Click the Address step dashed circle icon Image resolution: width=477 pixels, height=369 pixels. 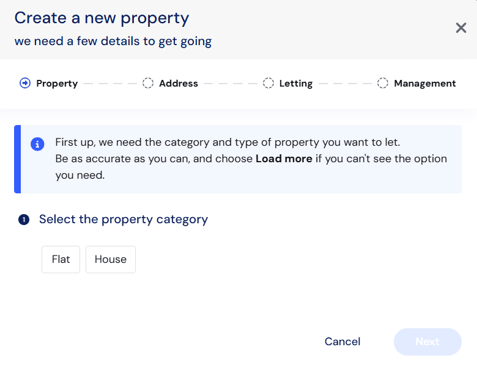[148, 83]
